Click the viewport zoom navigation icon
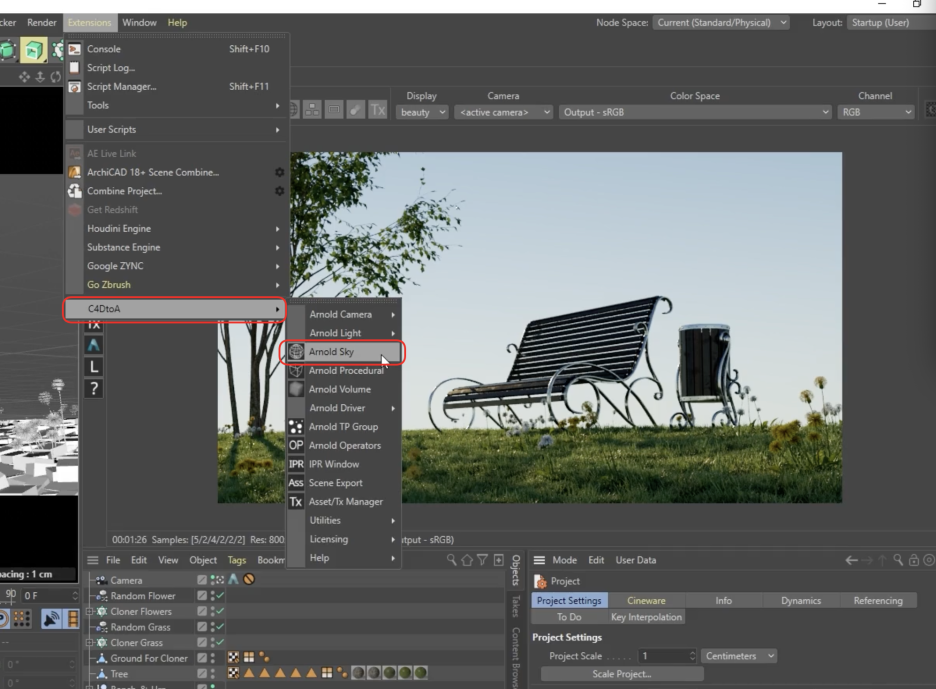This screenshot has height=689, width=936. 40,77
